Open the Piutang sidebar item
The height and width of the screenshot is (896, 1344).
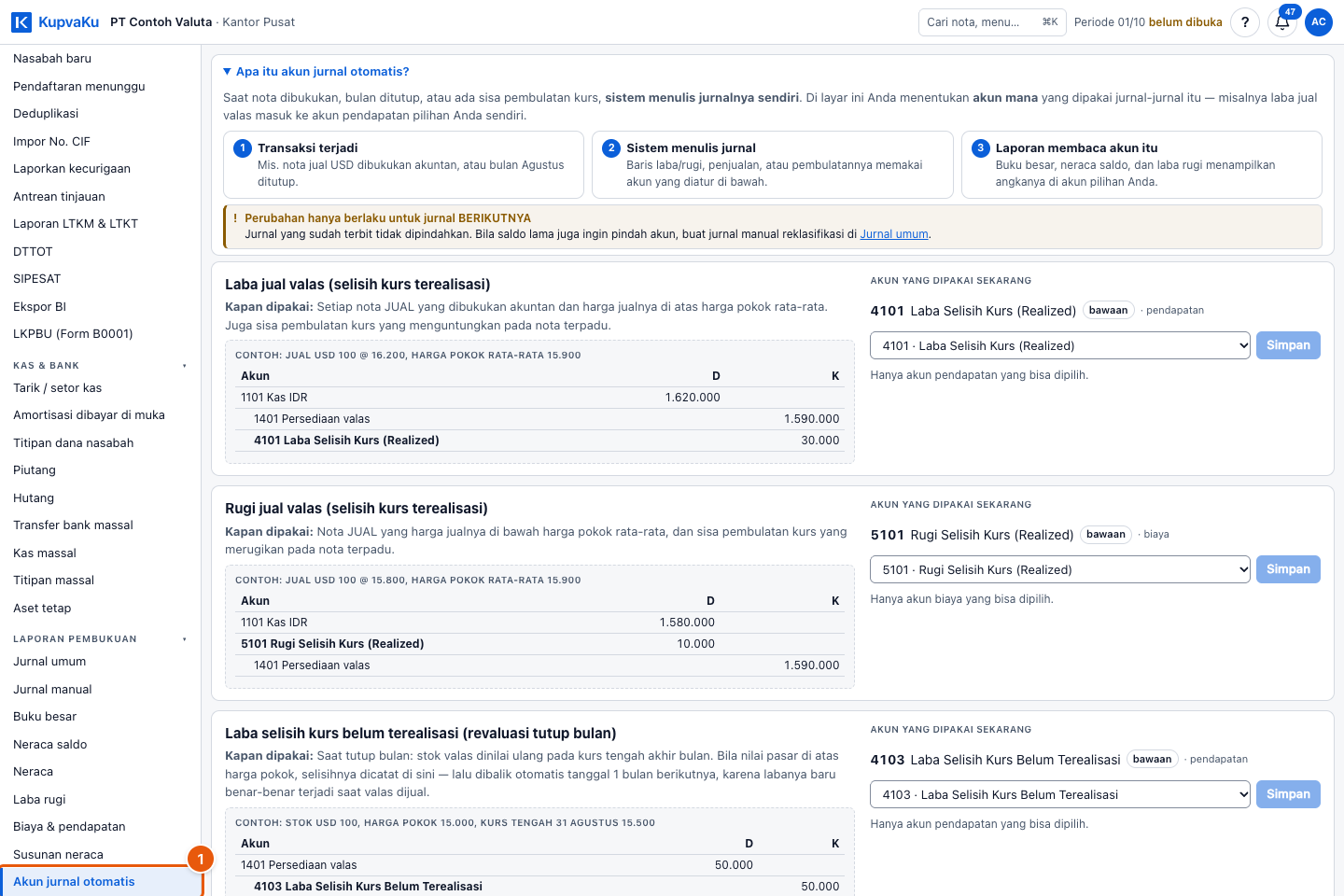point(100,470)
